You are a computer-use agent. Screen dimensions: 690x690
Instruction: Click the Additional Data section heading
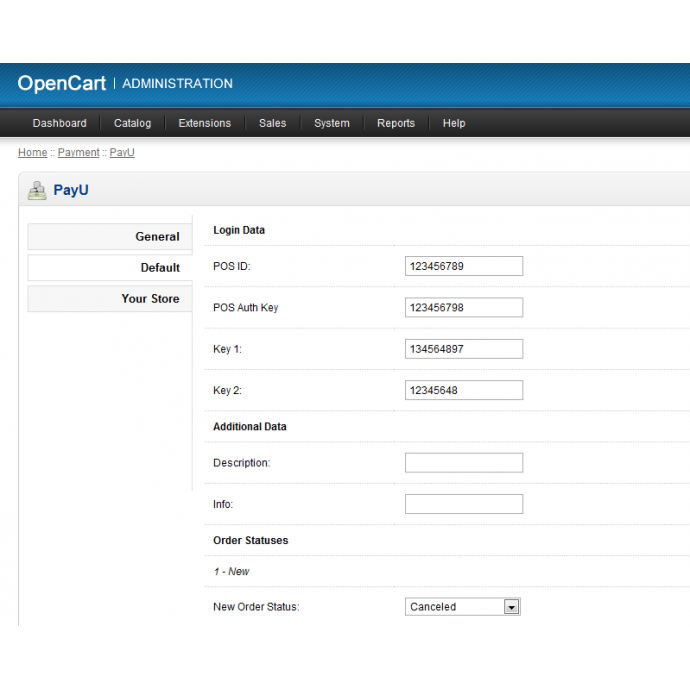pos(250,426)
